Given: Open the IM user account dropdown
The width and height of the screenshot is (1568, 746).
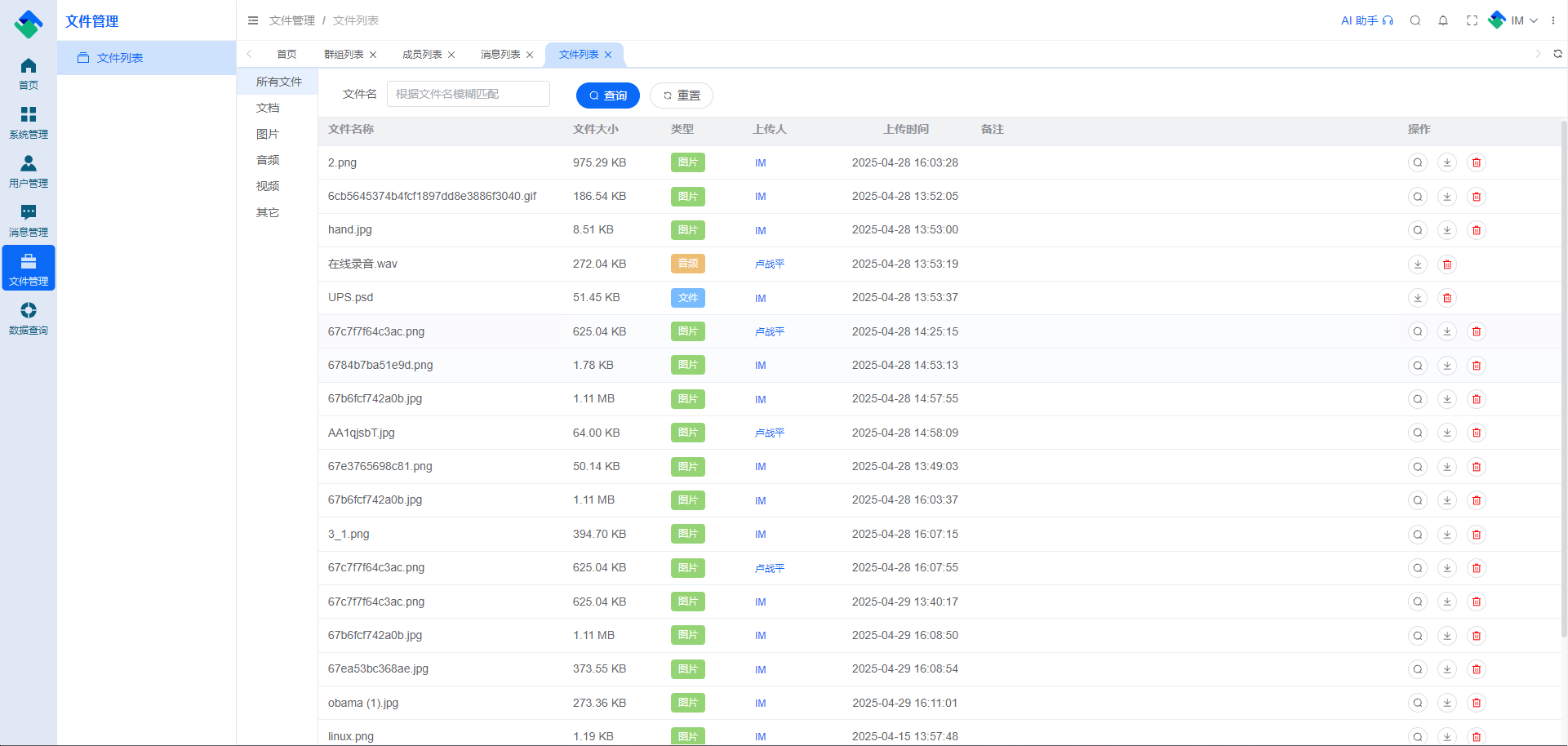Looking at the screenshot, I should coord(1513,20).
